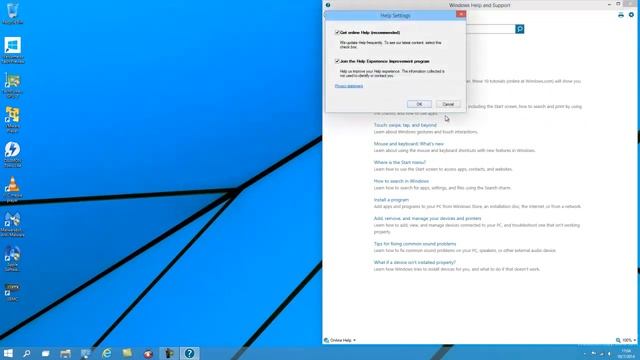640x360 pixels.
Task: Open 'How to search in Windows' topic
Action: point(401,181)
